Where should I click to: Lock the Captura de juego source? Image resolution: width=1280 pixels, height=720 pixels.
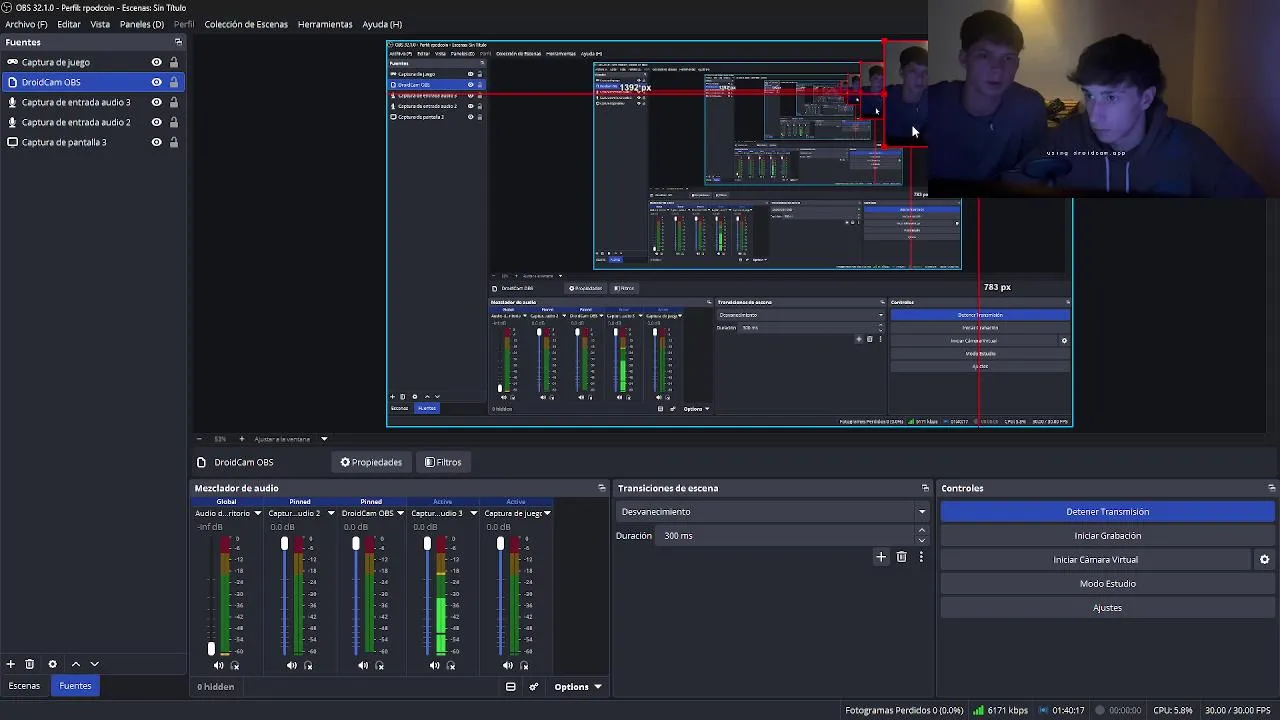point(173,62)
